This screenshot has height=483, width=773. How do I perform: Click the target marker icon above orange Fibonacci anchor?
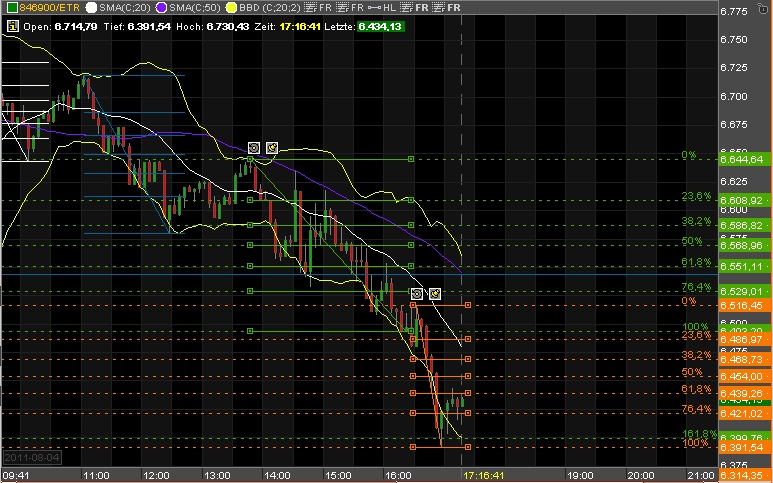coord(417,294)
